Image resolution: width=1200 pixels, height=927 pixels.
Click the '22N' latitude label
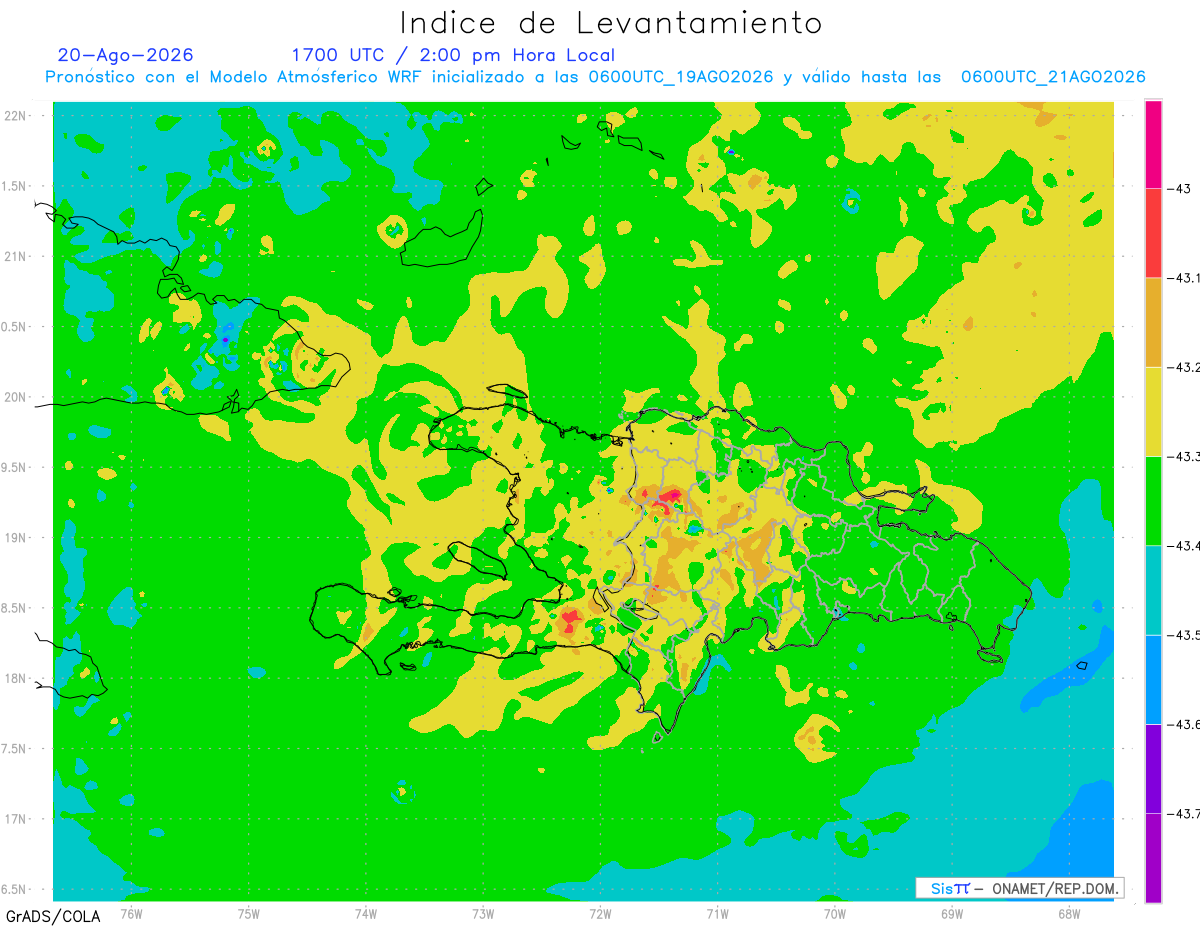point(15,116)
